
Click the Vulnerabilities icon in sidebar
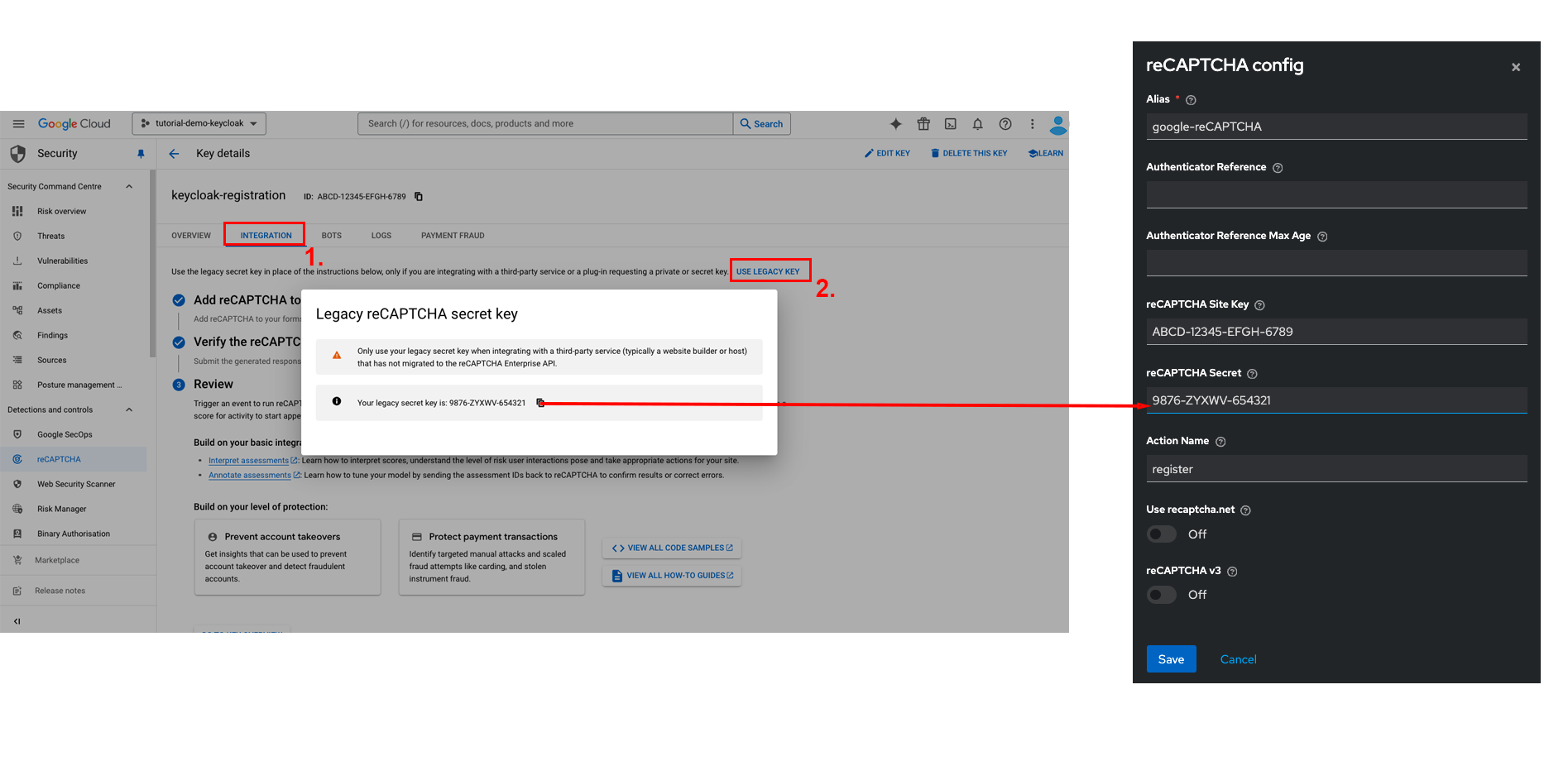click(x=17, y=261)
